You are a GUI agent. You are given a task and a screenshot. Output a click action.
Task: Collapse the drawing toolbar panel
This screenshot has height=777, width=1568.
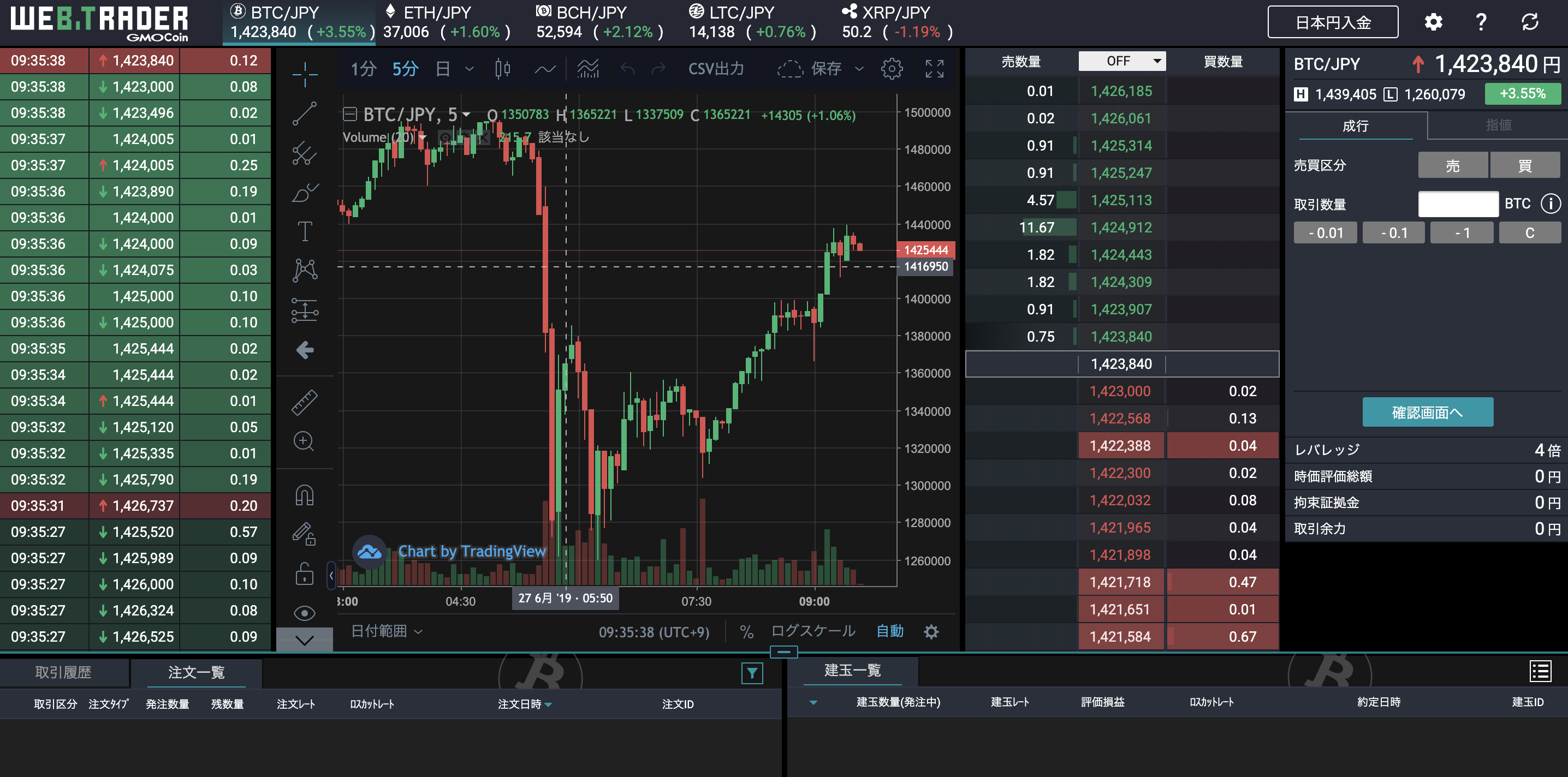click(x=331, y=575)
